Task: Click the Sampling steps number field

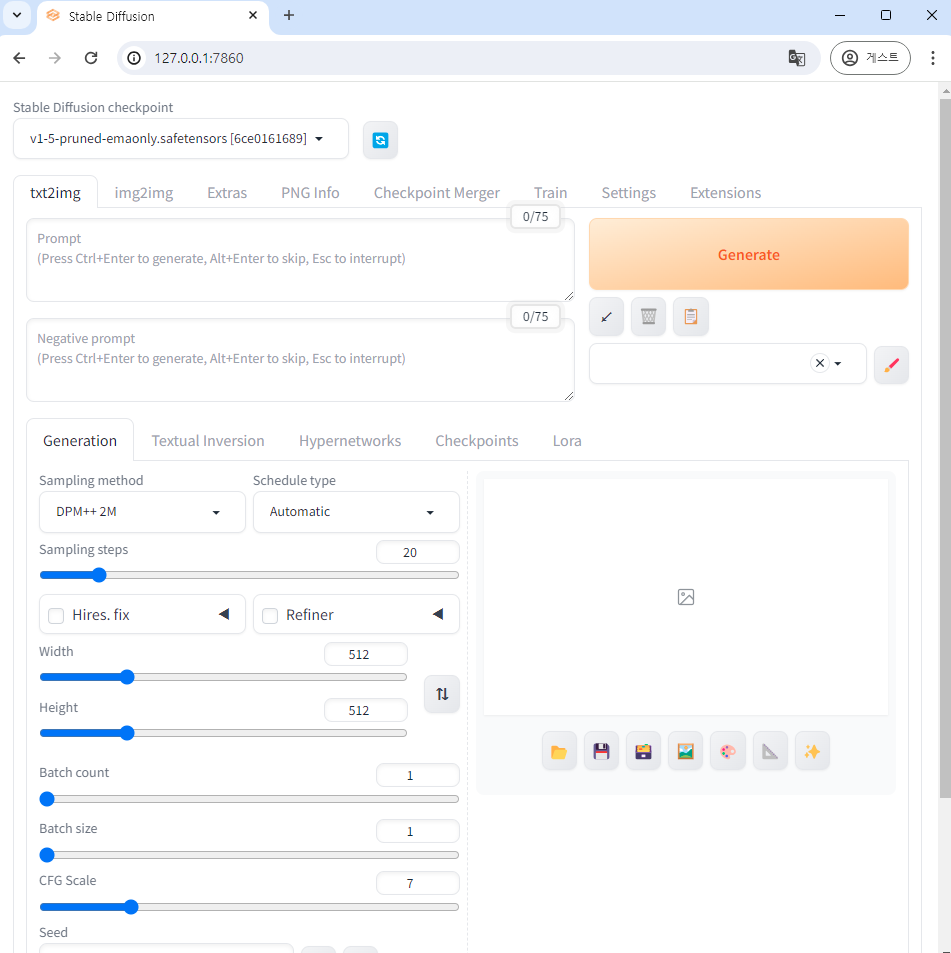Action: click(x=417, y=552)
